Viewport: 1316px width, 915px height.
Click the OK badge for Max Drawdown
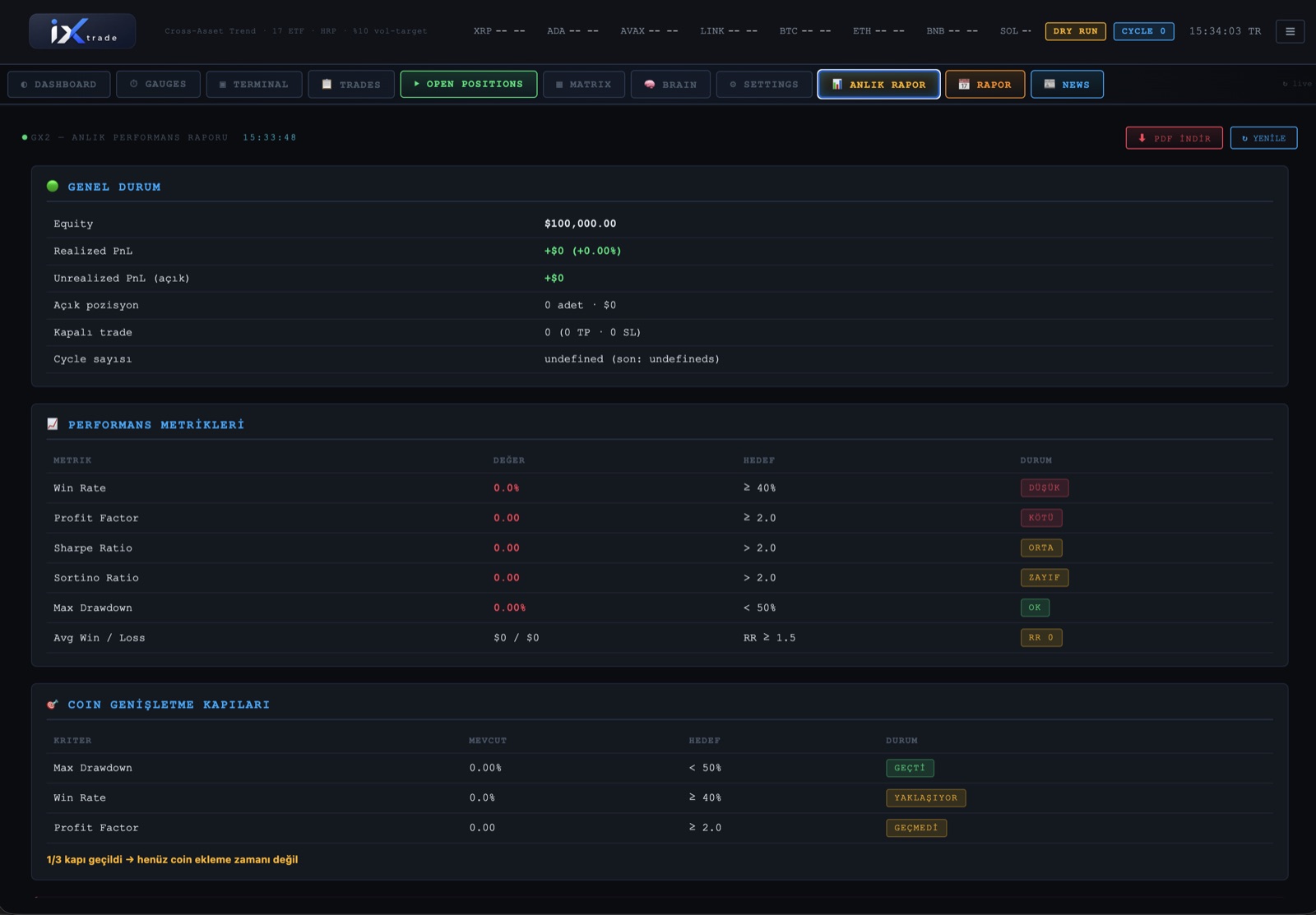(1035, 608)
